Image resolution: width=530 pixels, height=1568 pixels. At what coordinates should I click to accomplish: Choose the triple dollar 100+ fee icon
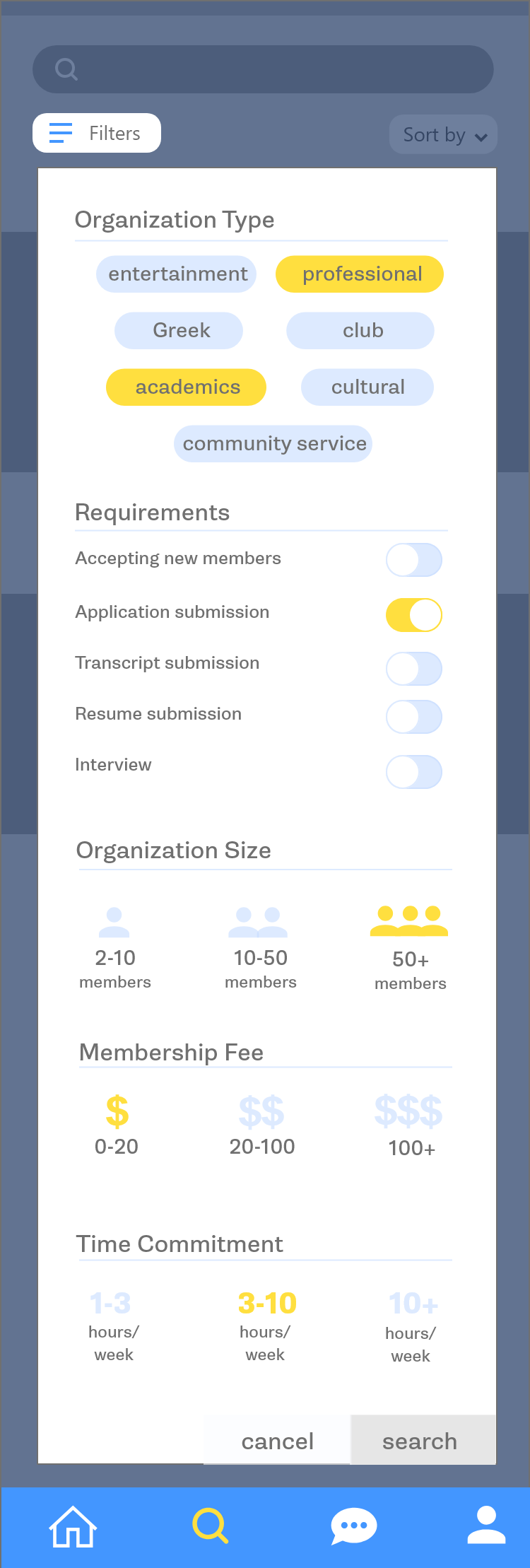(x=408, y=1111)
